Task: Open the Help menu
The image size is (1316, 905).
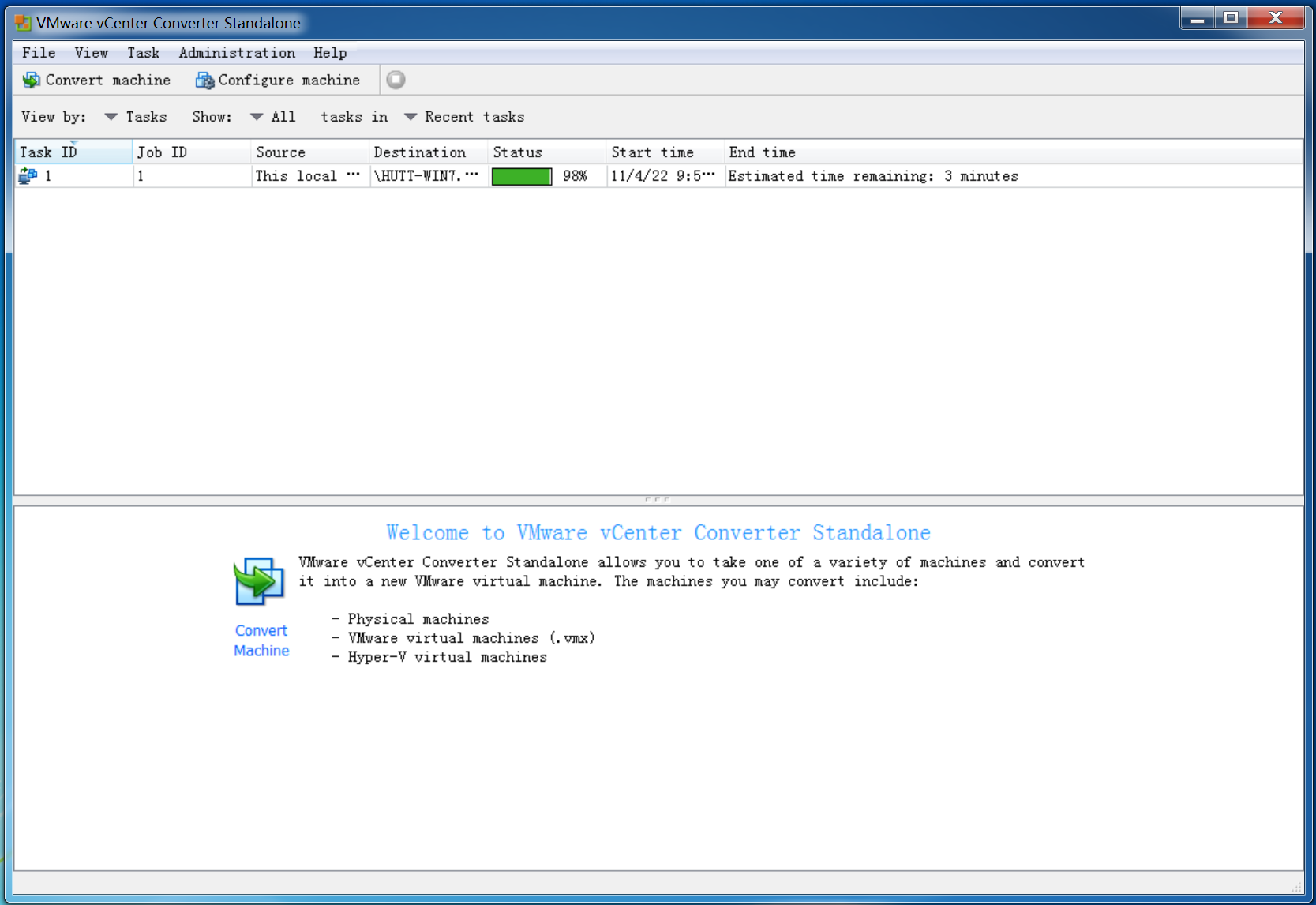Action: (330, 52)
